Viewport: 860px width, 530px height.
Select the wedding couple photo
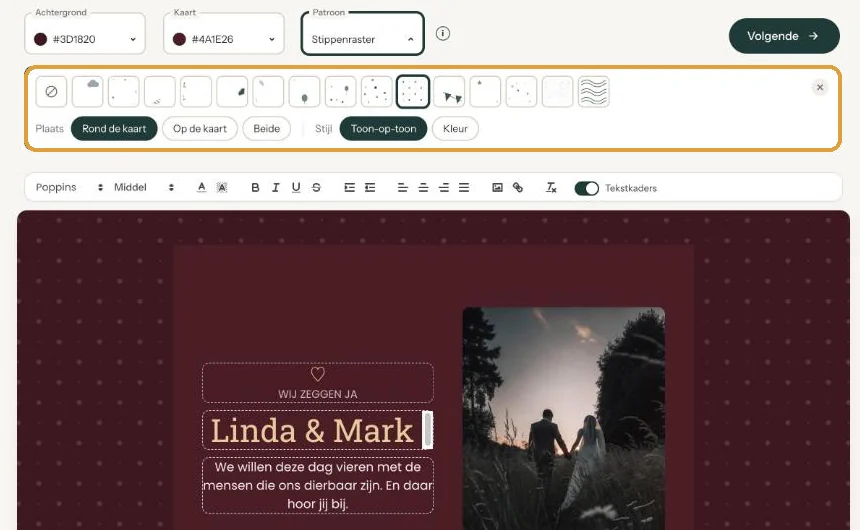pyautogui.click(x=564, y=419)
